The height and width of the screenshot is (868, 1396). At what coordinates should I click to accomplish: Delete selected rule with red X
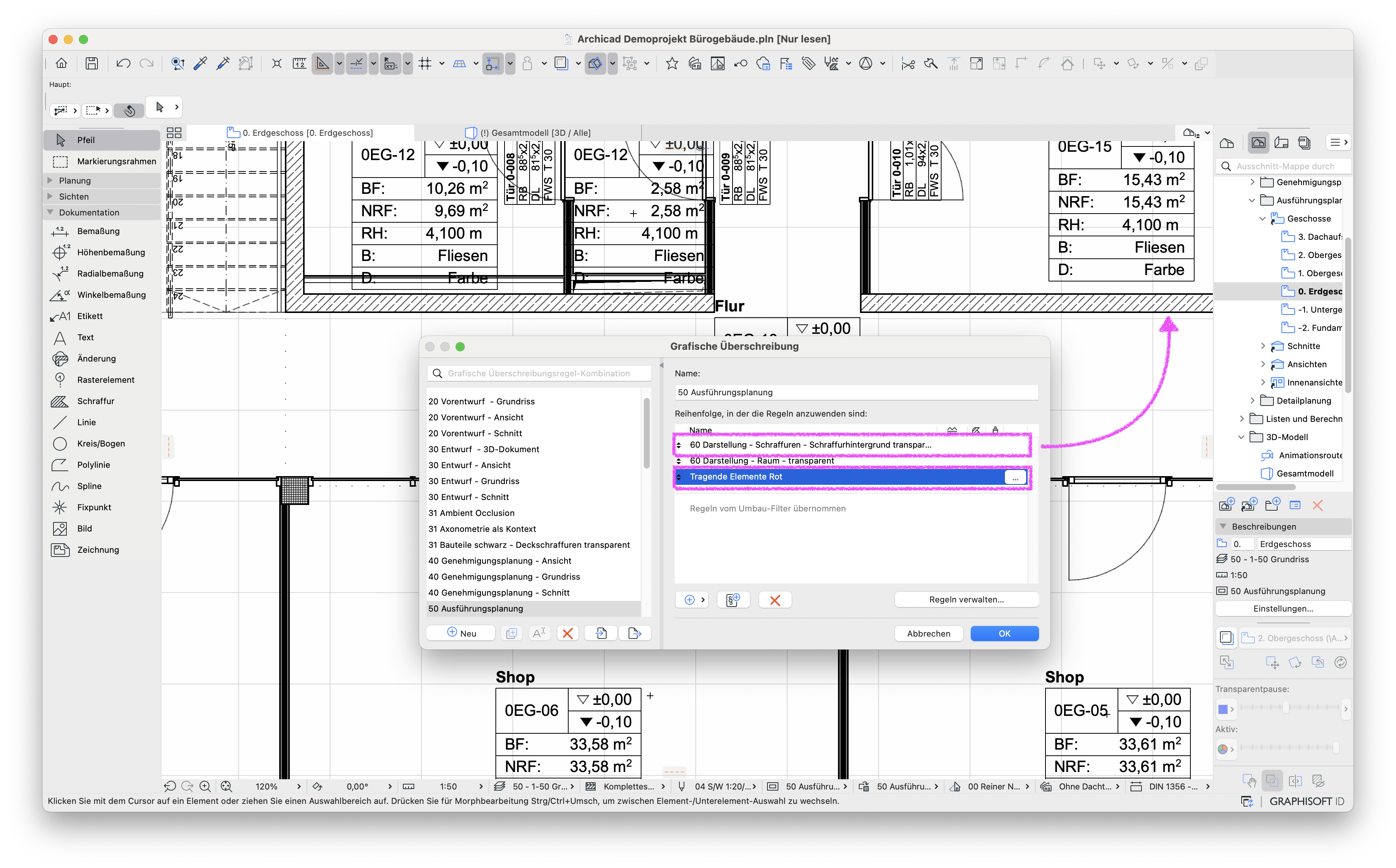pos(775,600)
